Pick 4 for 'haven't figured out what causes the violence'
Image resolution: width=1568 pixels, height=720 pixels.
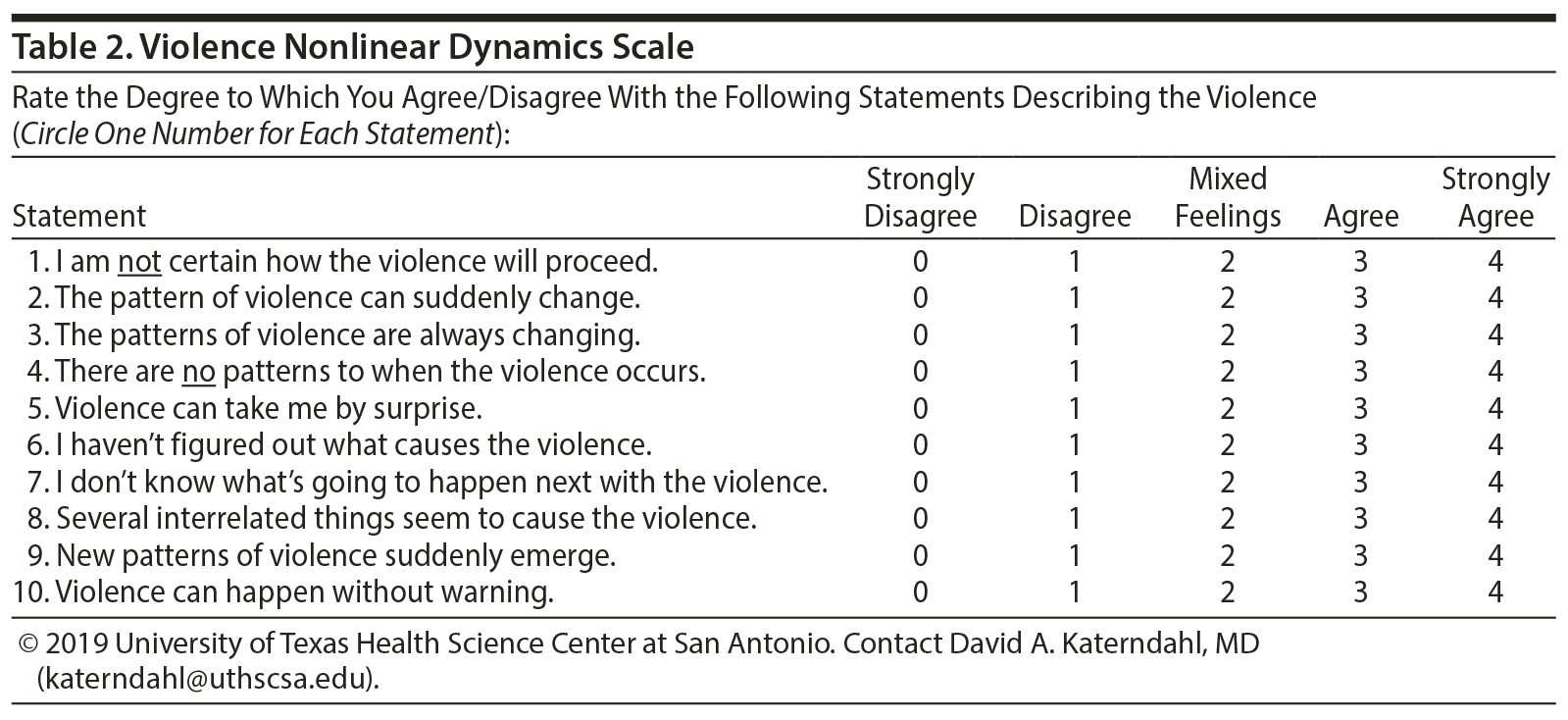click(x=1494, y=445)
